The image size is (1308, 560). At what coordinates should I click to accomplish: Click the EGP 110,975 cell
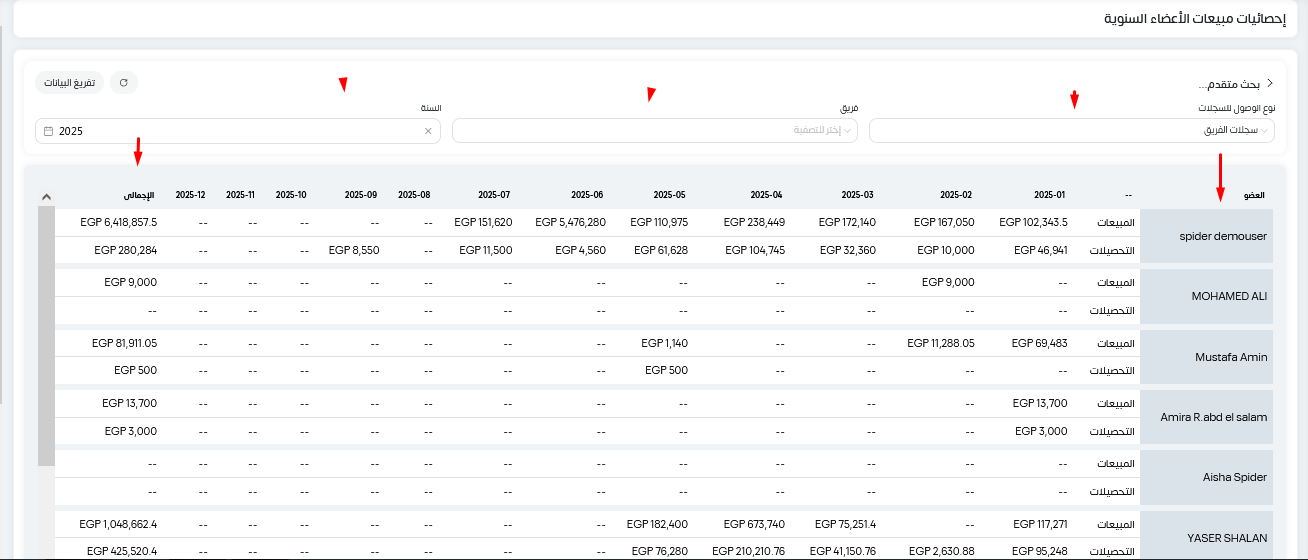pos(658,222)
